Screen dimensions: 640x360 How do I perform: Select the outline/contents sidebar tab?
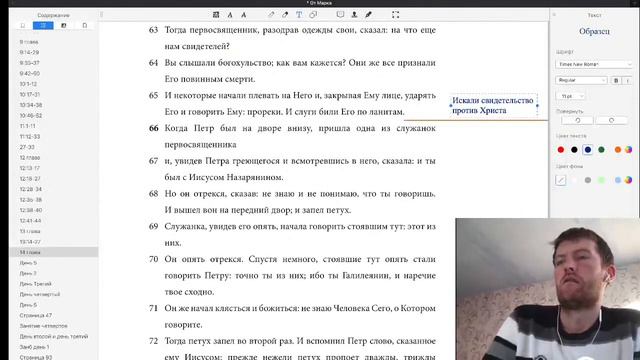click(x=43, y=25)
